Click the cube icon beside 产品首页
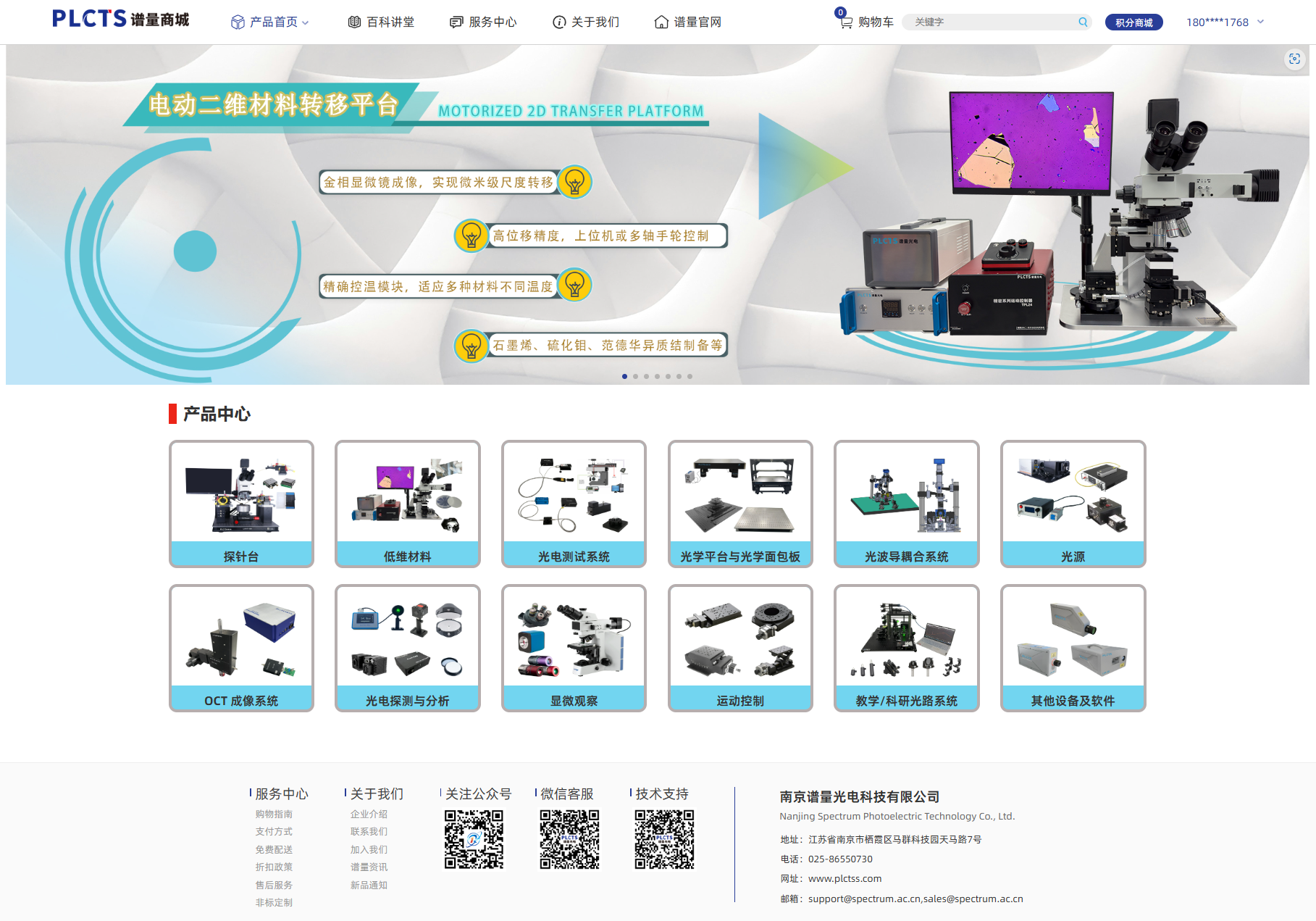The width and height of the screenshot is (1316, 921). [x=237, y=22]
